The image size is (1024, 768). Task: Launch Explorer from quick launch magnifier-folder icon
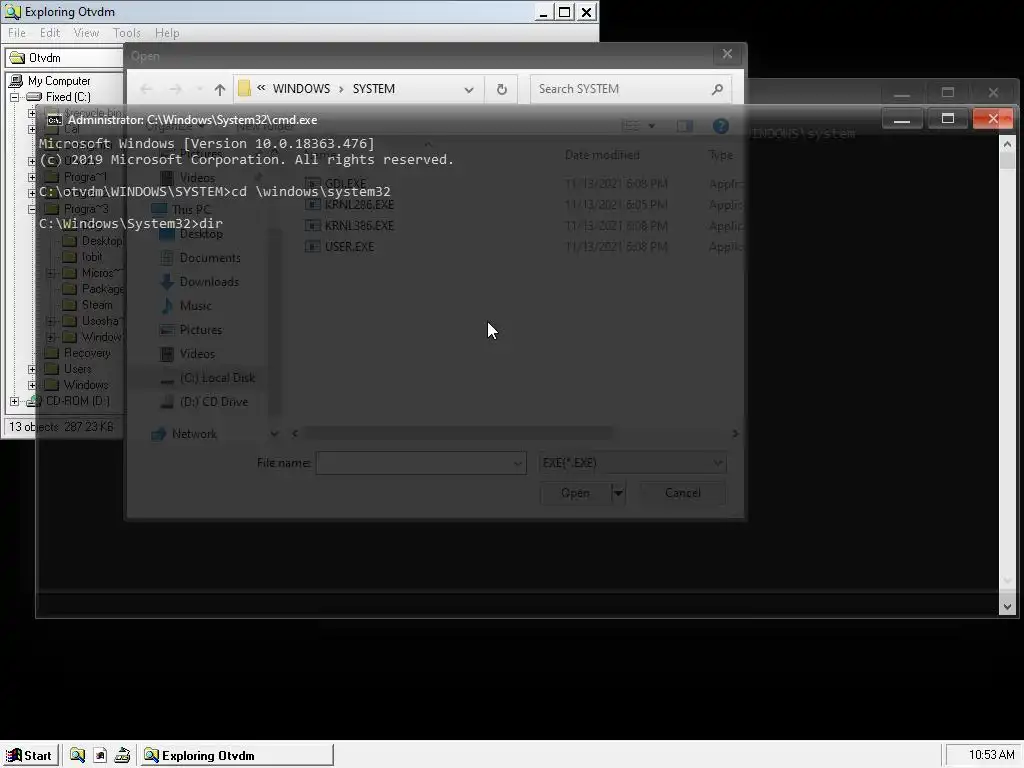(x=78, y=756)
